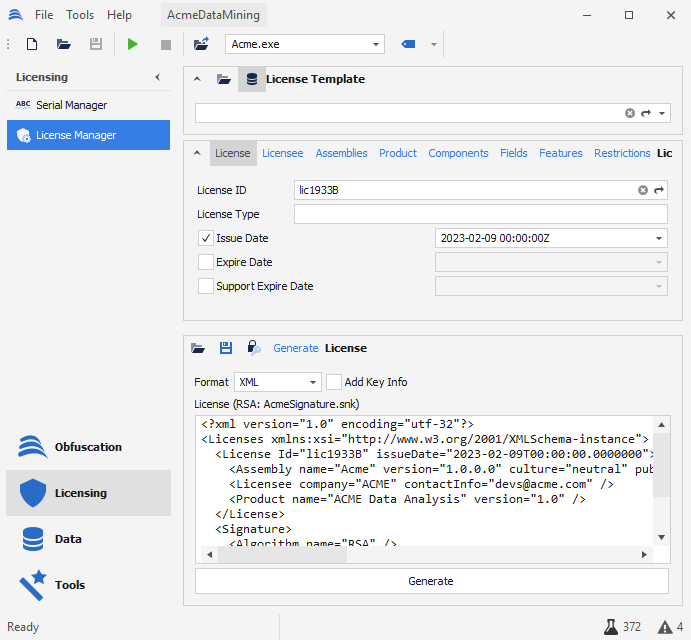This screenshot has width=691, height=640.
Task: Click the key info icon in License panel
Action: (x=254, y=348)
